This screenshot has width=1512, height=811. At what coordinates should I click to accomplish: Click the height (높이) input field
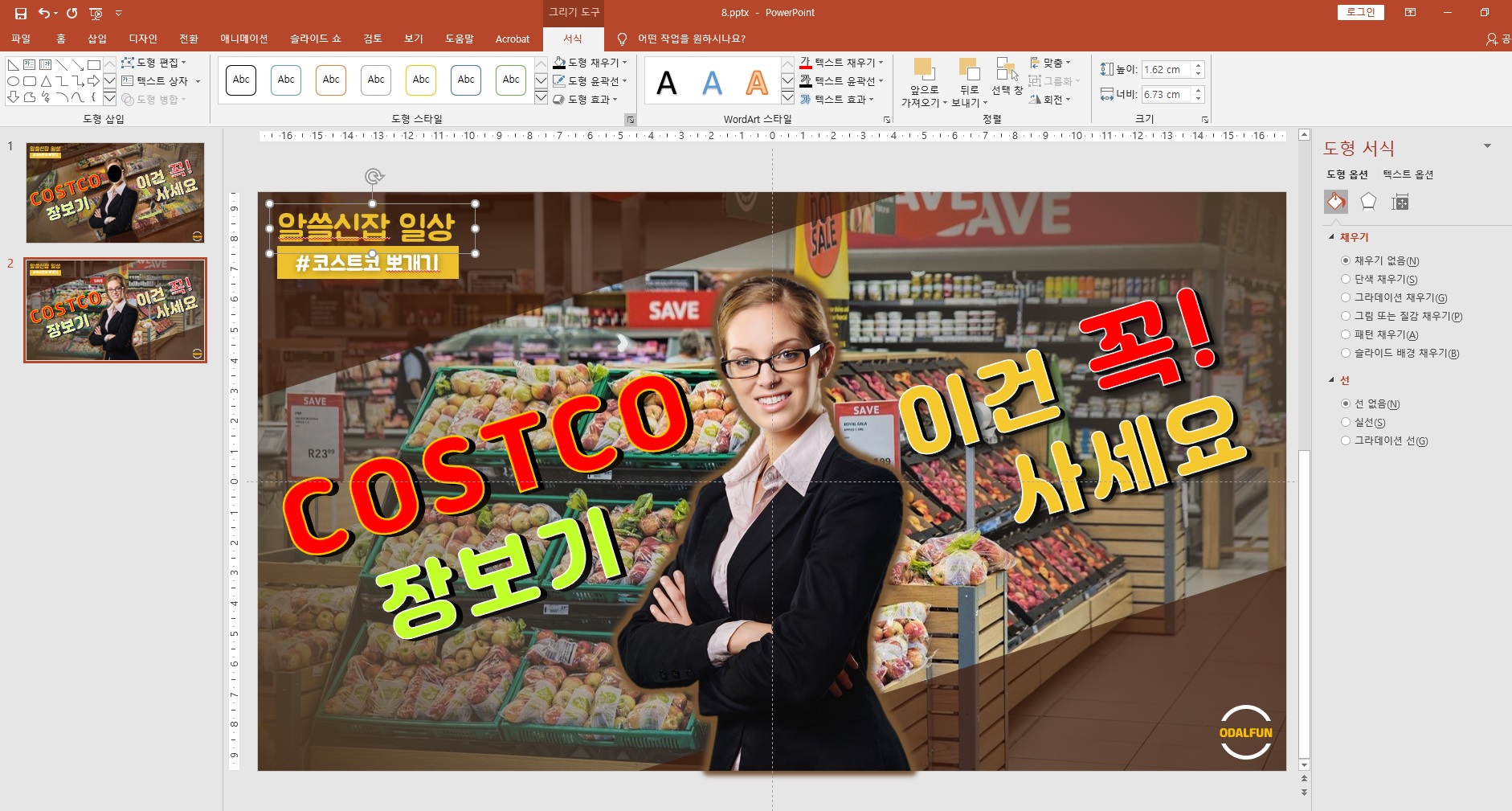pyautogui.click(x=1169, y=70)
